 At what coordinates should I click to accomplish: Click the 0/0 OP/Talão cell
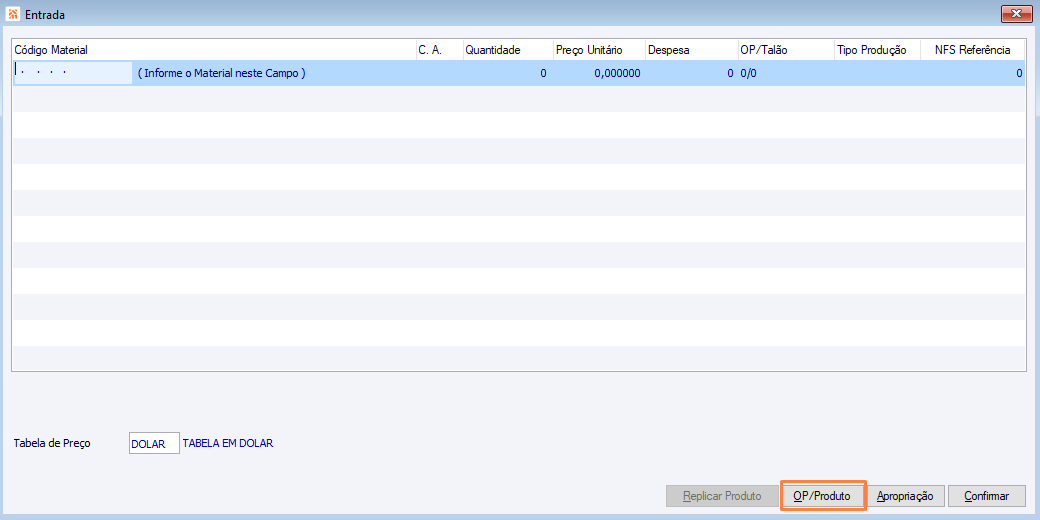click(786, 74)
